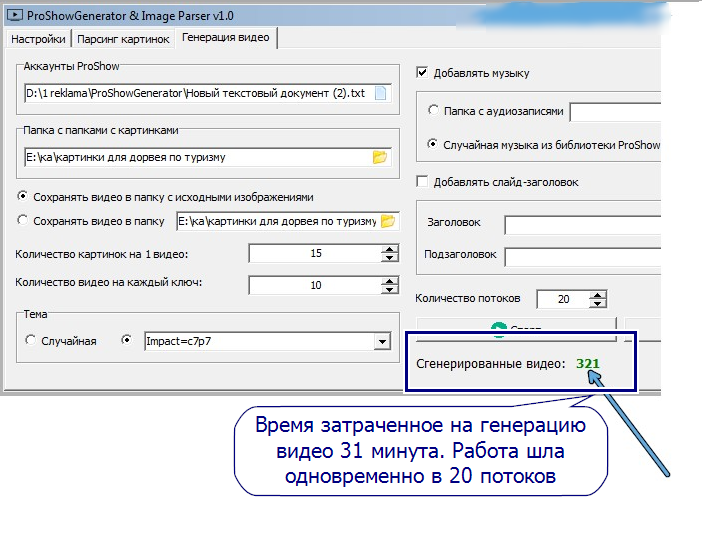The width and height of the screenshot is (702, 533).
Task: Click the Сгенерированные видео label
Action: point(491,364)
